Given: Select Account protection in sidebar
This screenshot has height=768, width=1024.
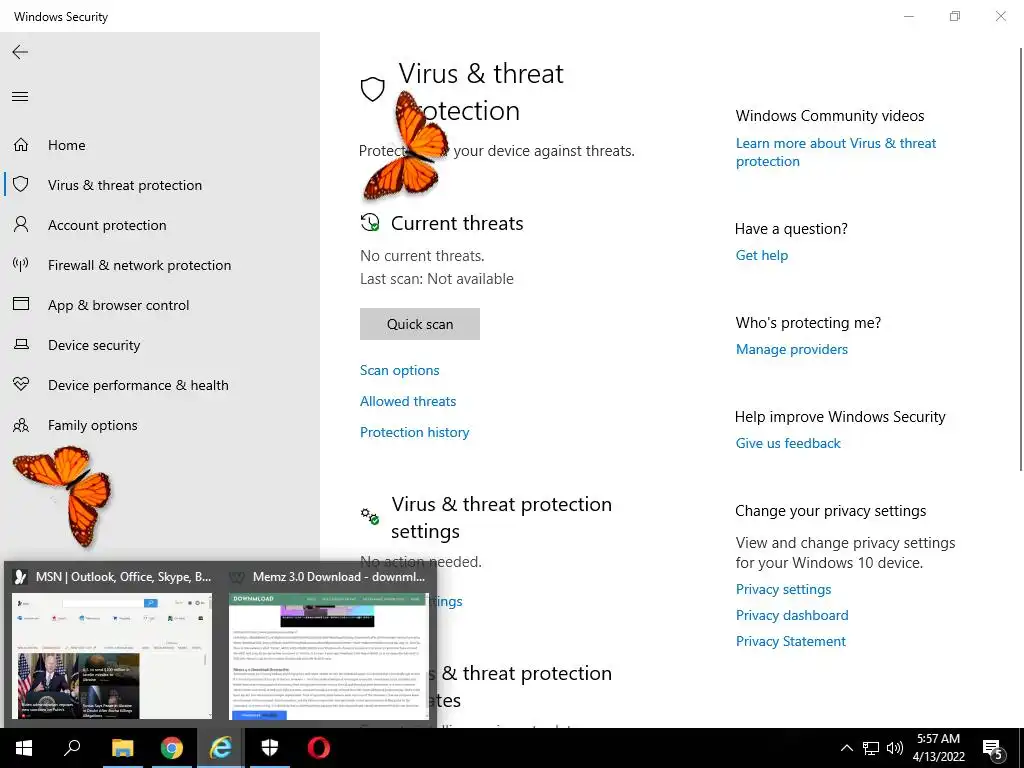Looking at the screenshot, I should [x=160, y=225].
